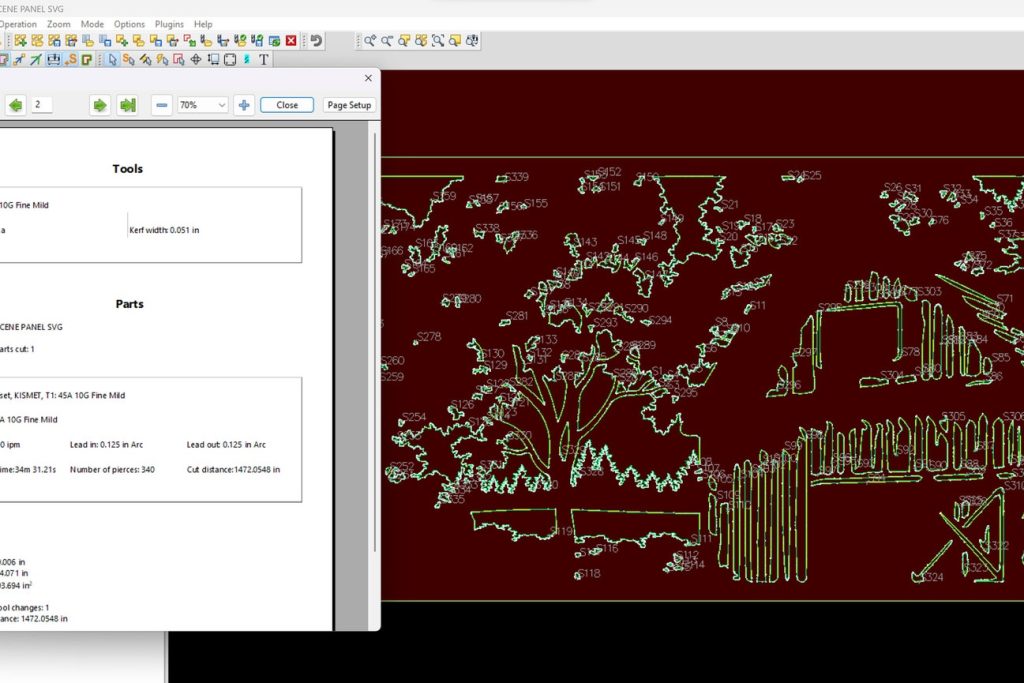Click the crosshair move tool icon

pyautogui.click(x=196, y=60)
